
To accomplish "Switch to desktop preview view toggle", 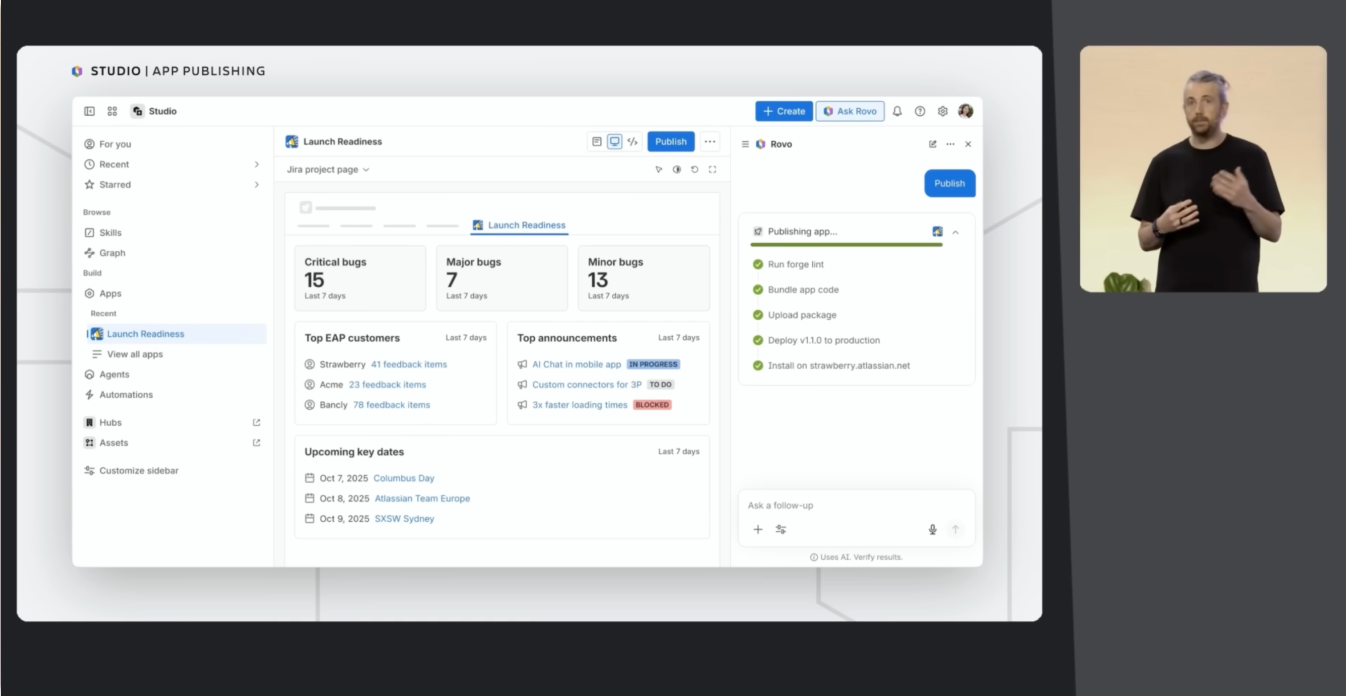I will [x=614, y=142].
